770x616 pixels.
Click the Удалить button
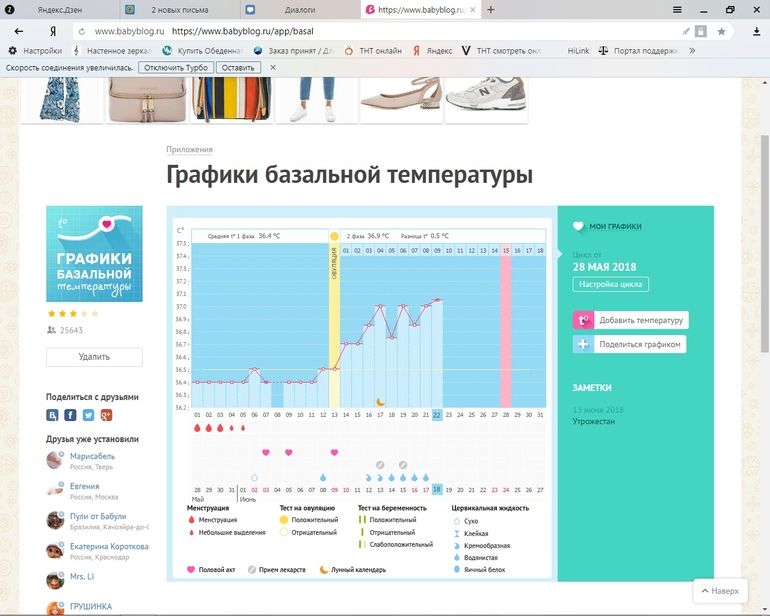point(94,357)
